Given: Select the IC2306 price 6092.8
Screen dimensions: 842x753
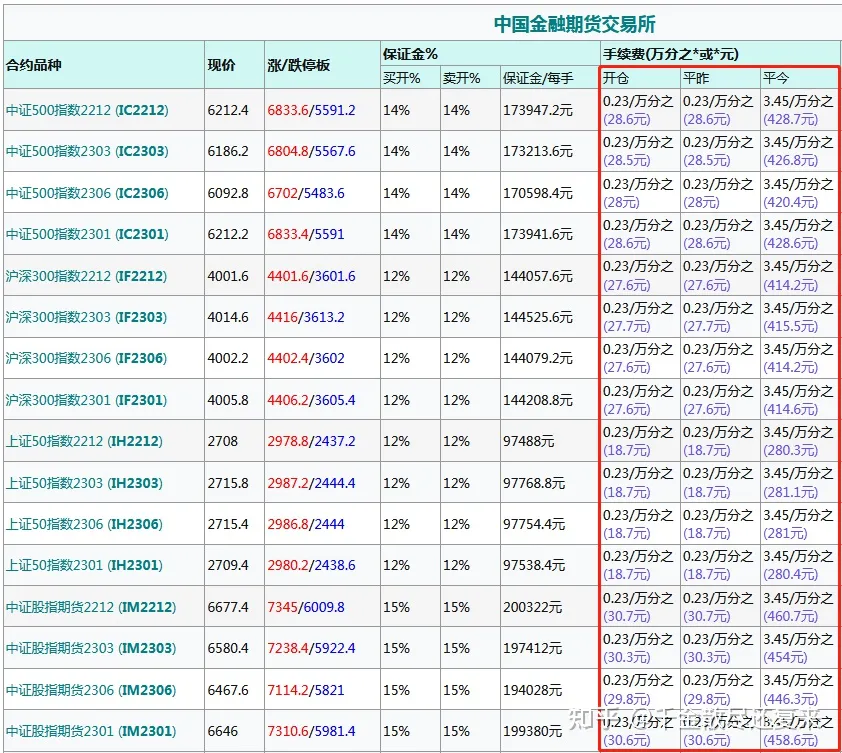Looking at the screenshot, I should pos(228,193).
